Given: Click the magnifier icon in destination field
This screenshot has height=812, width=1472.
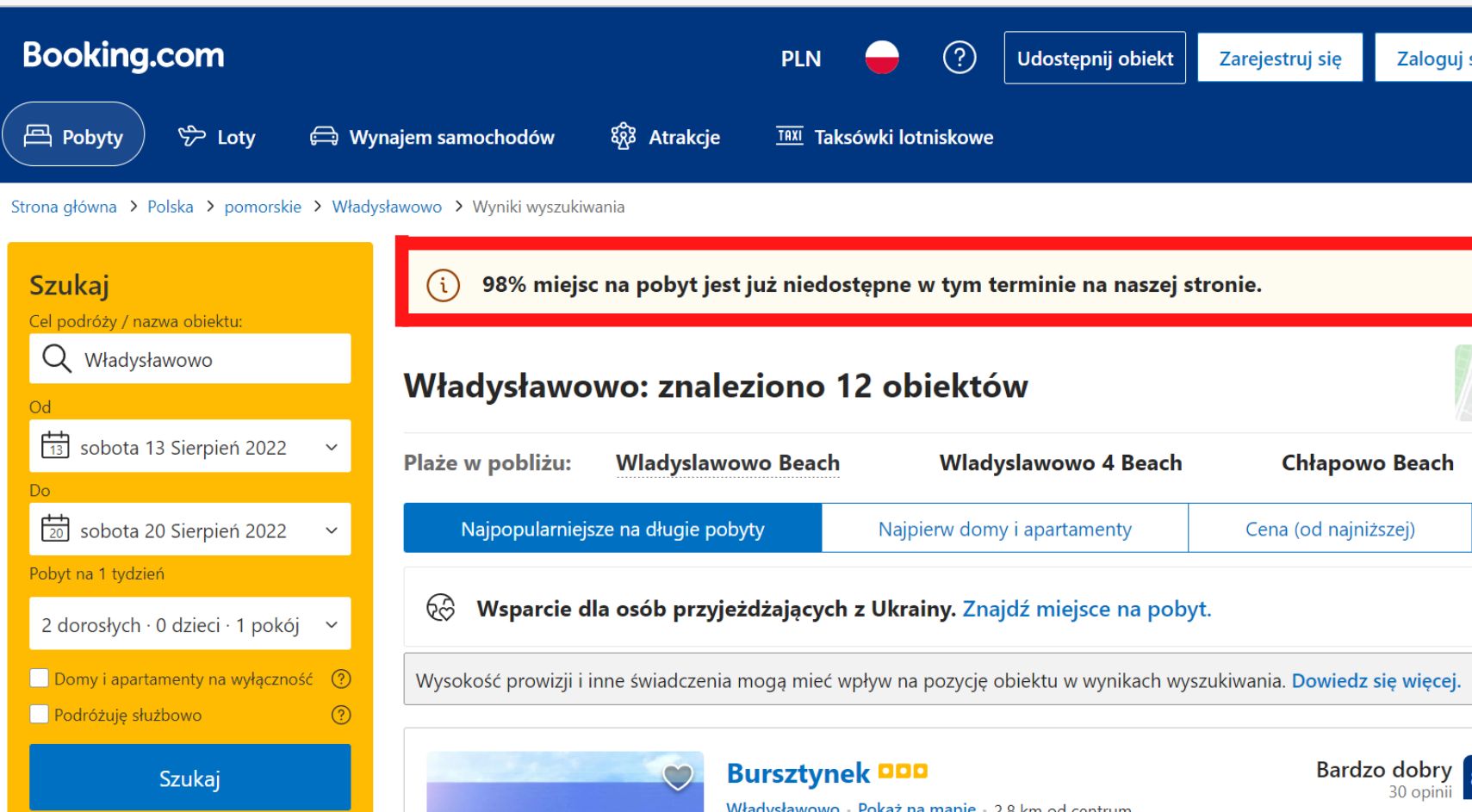Looking at the screenshot, I should pos(57,358).
